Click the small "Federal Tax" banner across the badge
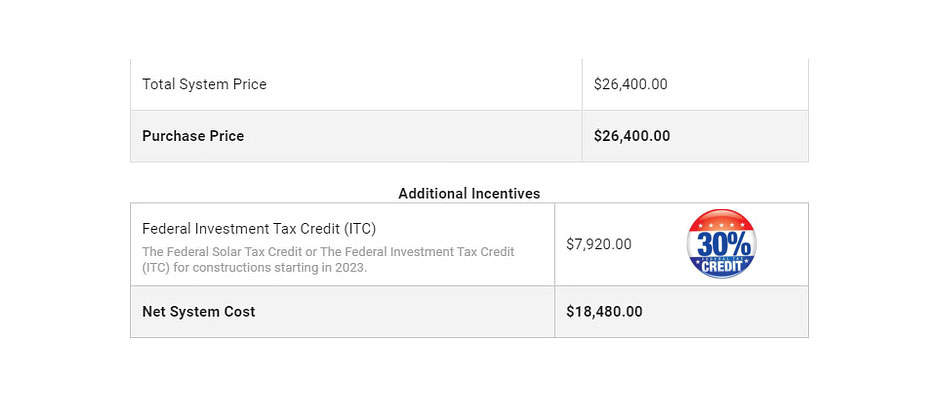The width and height of the screenshot is (936, 400). 721,256
